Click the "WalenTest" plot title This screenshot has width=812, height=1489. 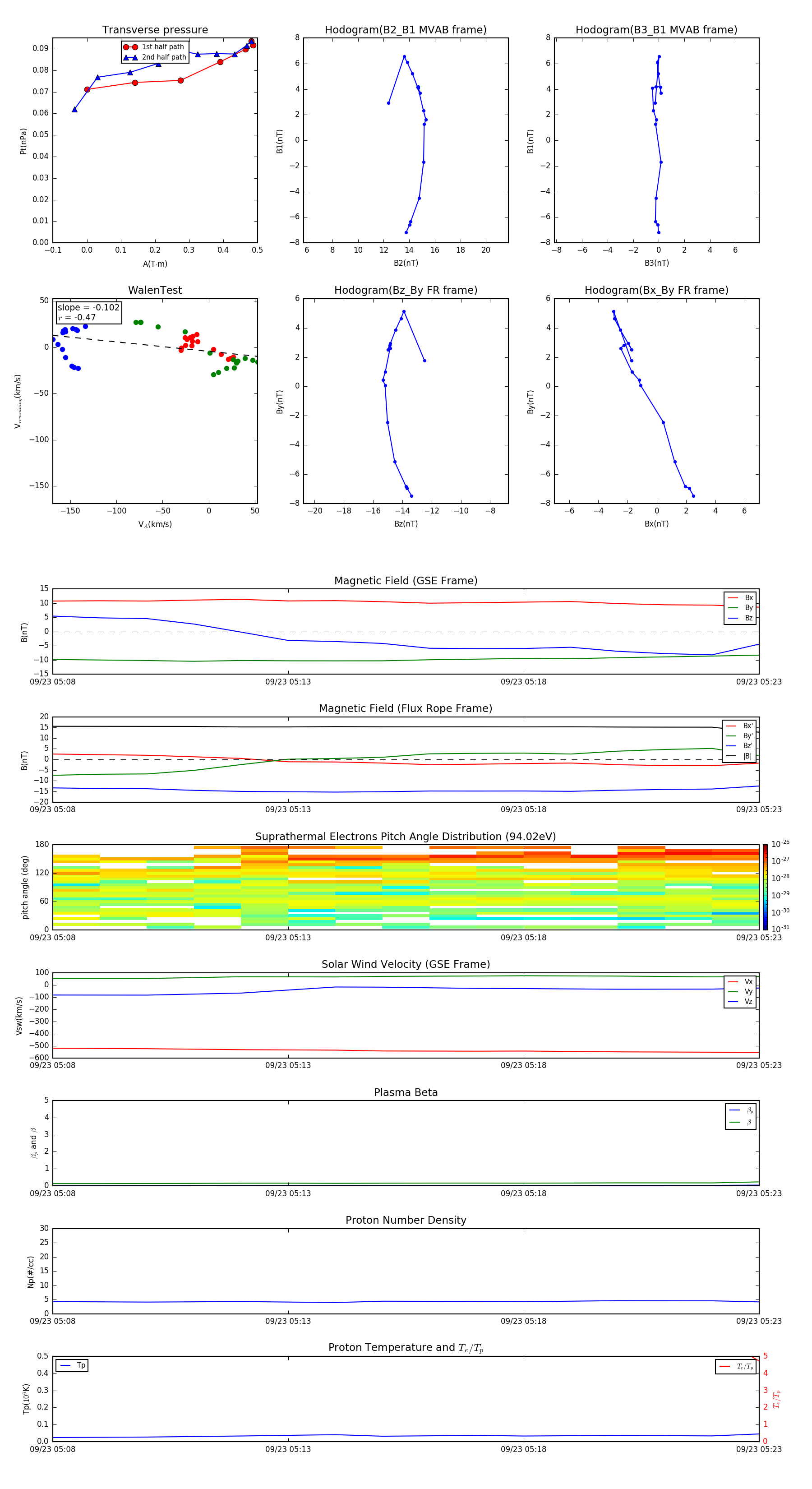click(x=155, y=290)
